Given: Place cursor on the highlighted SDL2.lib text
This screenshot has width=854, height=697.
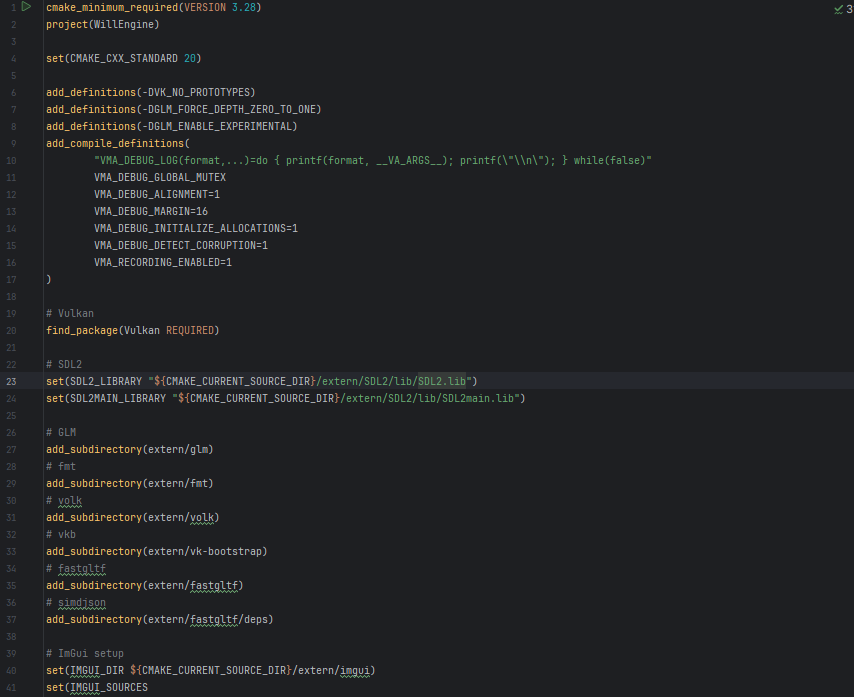Looking at the screenshot, I should (x=440, y=380).
